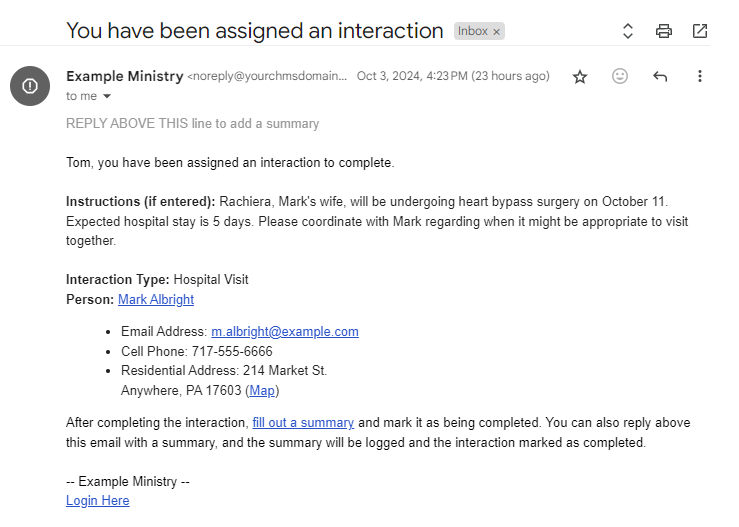739x527 pixels.
Task: Click the expand/collapse all arrows icon
Action: pos(628,31)
